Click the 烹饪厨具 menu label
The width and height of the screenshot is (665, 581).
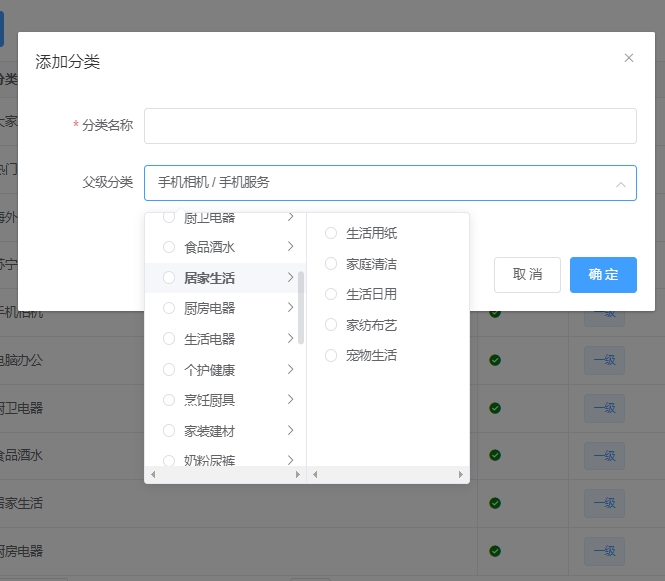pos(210,400)
